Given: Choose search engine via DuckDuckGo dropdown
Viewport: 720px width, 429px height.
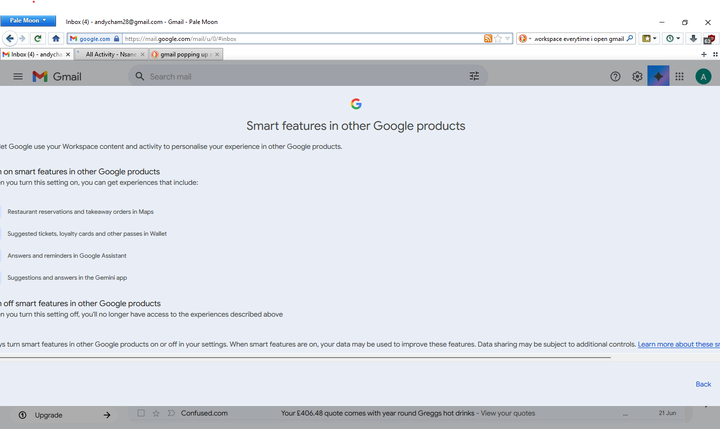Looking at the screenshot, I should coord(524,39).
